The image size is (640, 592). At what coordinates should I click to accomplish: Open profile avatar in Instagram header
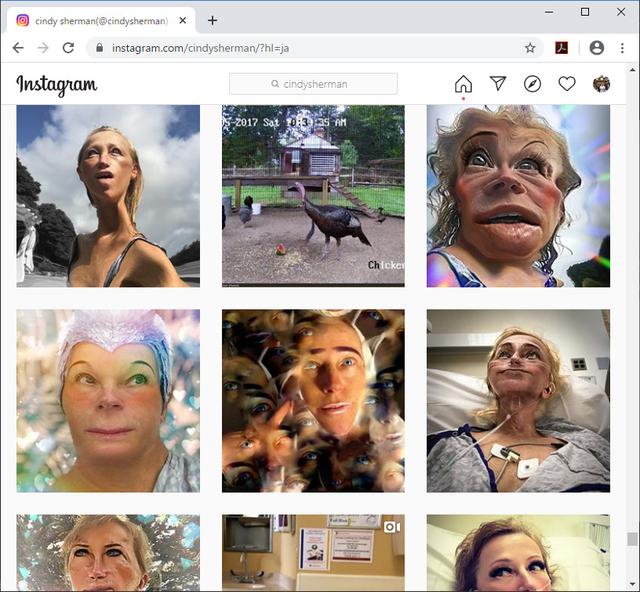point(601,84)
